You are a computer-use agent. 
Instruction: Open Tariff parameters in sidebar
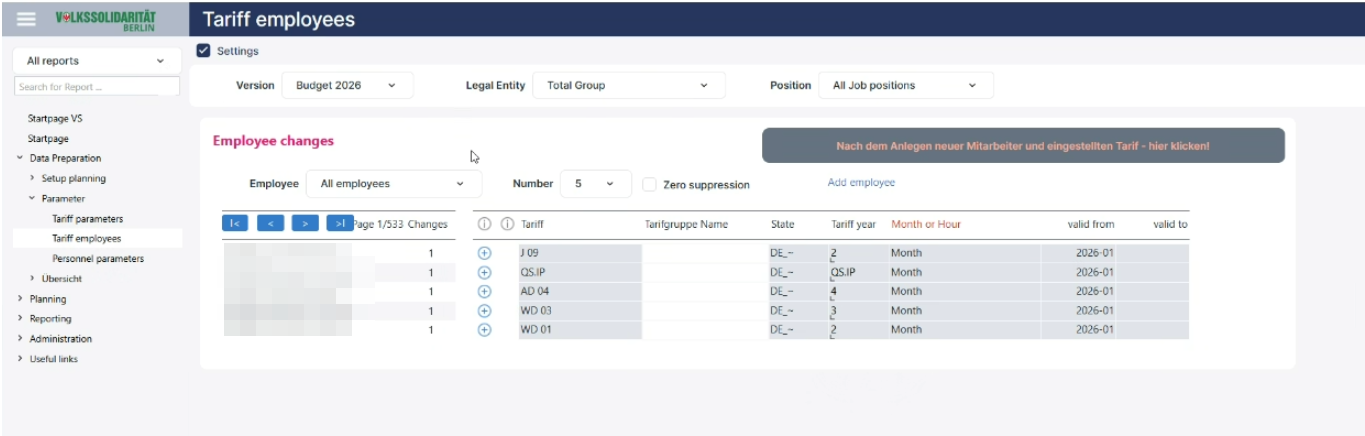point(88,219)
